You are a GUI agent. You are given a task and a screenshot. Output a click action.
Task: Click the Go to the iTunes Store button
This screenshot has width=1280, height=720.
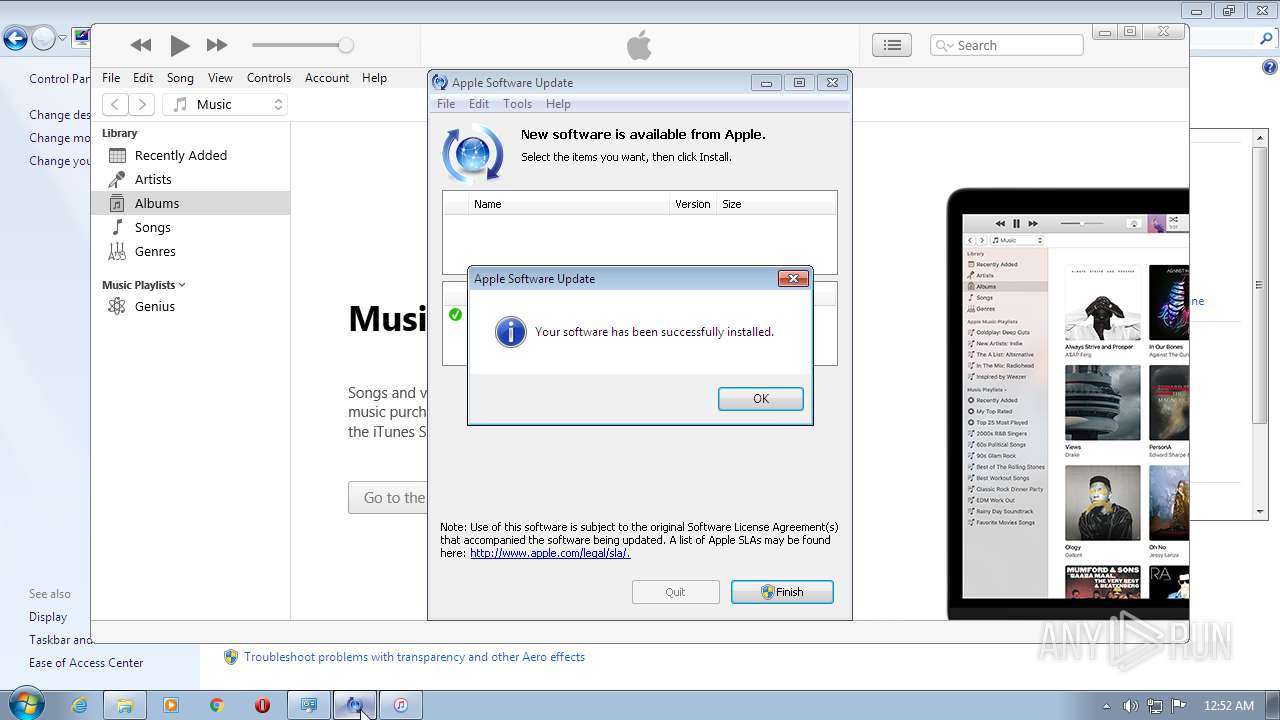[x=388, y=498]
